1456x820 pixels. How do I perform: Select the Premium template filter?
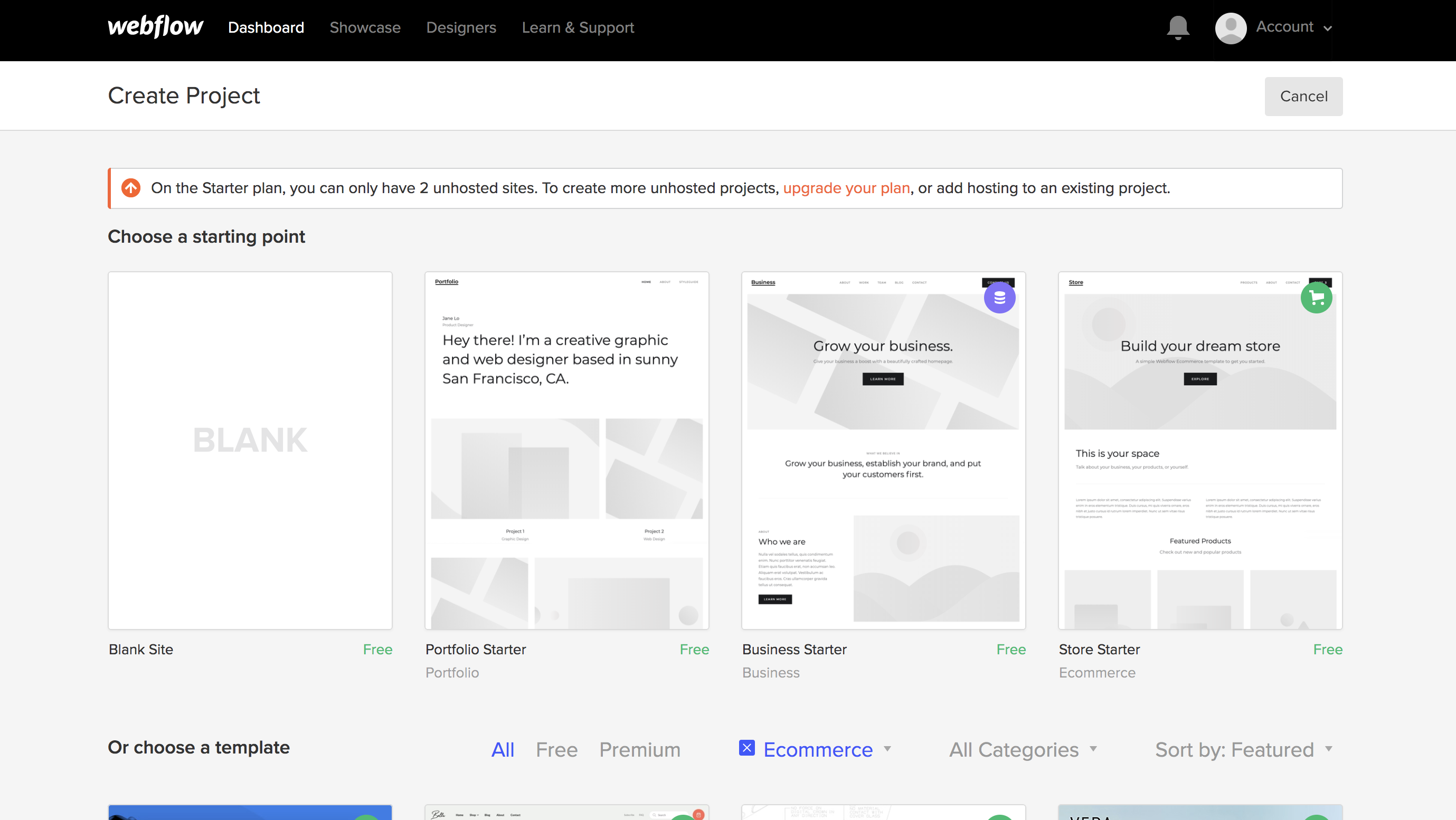coord(639,749)
